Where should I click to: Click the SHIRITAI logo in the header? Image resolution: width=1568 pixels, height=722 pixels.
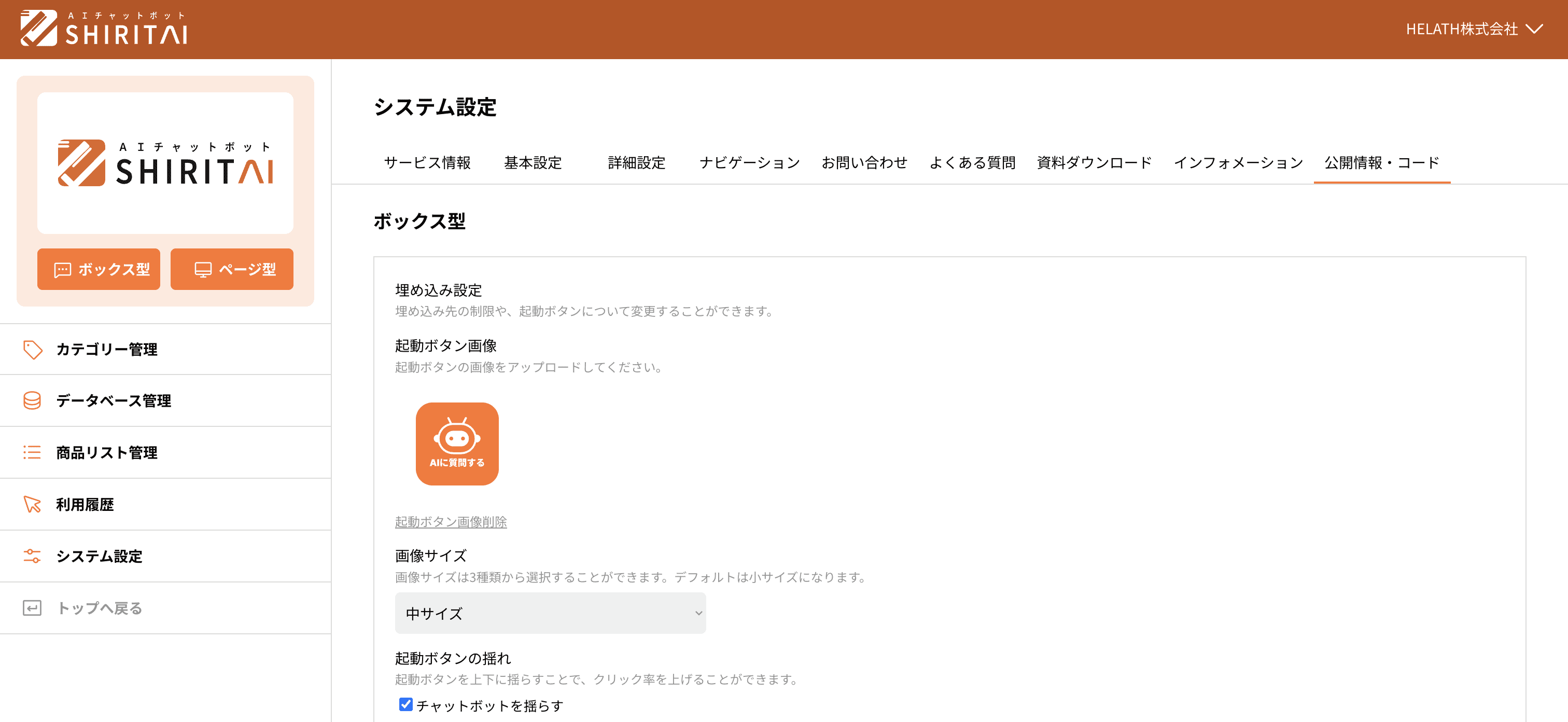(104, 29)
